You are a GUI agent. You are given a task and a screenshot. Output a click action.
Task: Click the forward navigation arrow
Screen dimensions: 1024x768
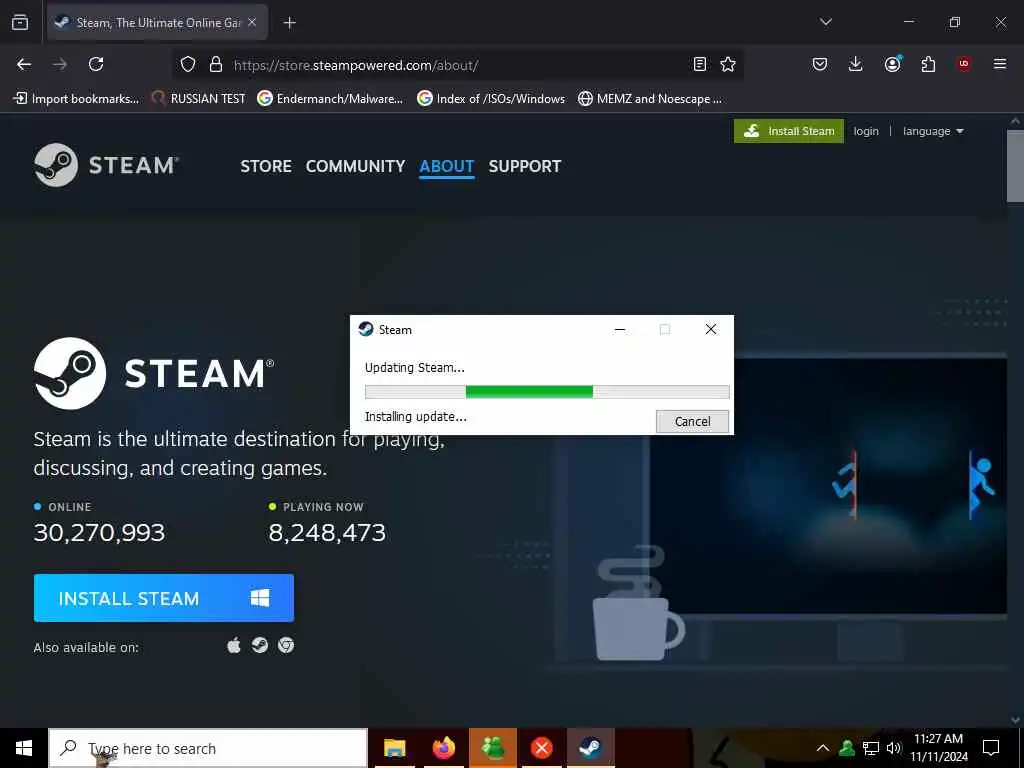(60, 64)
